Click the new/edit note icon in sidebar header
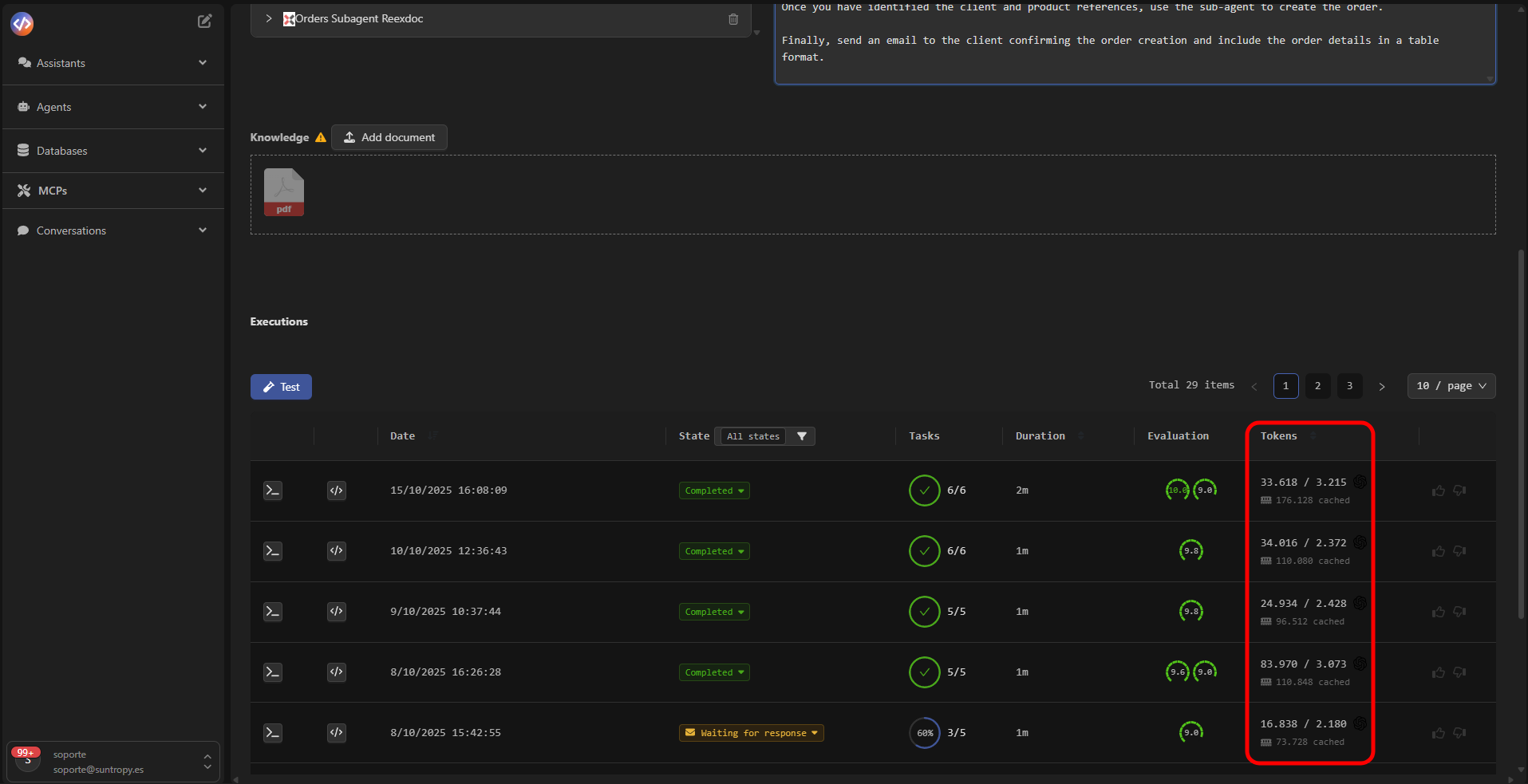1528x784 pixels. [x=205, y=22]
